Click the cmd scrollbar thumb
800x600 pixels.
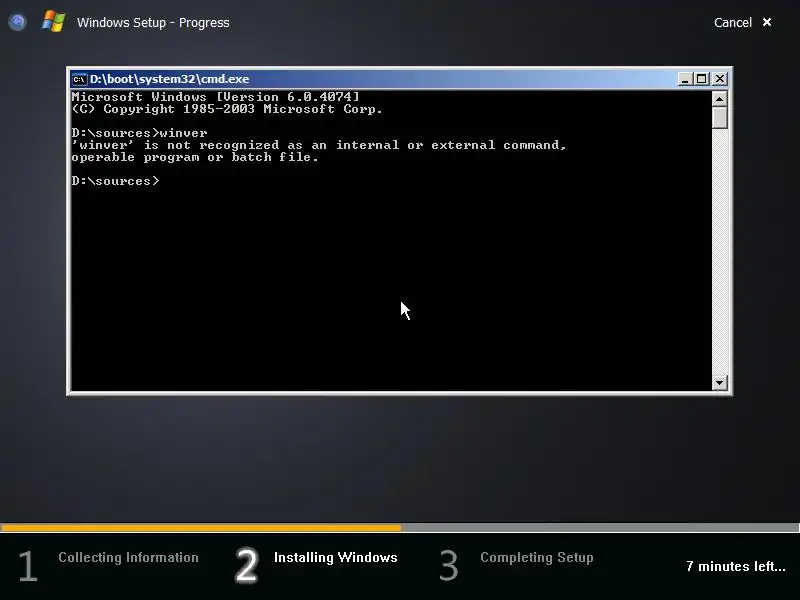719,117
